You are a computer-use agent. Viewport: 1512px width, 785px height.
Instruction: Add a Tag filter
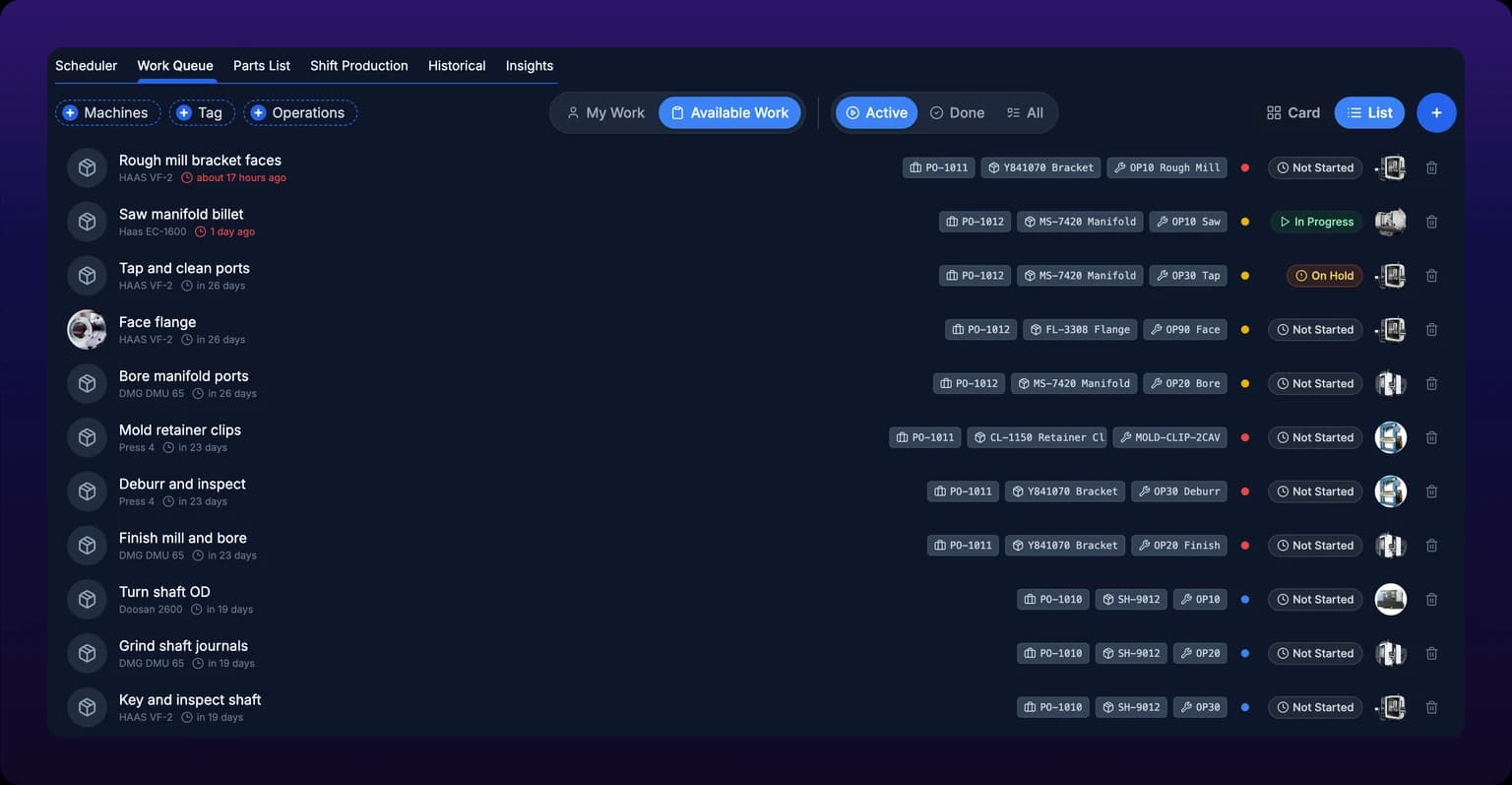201,113
